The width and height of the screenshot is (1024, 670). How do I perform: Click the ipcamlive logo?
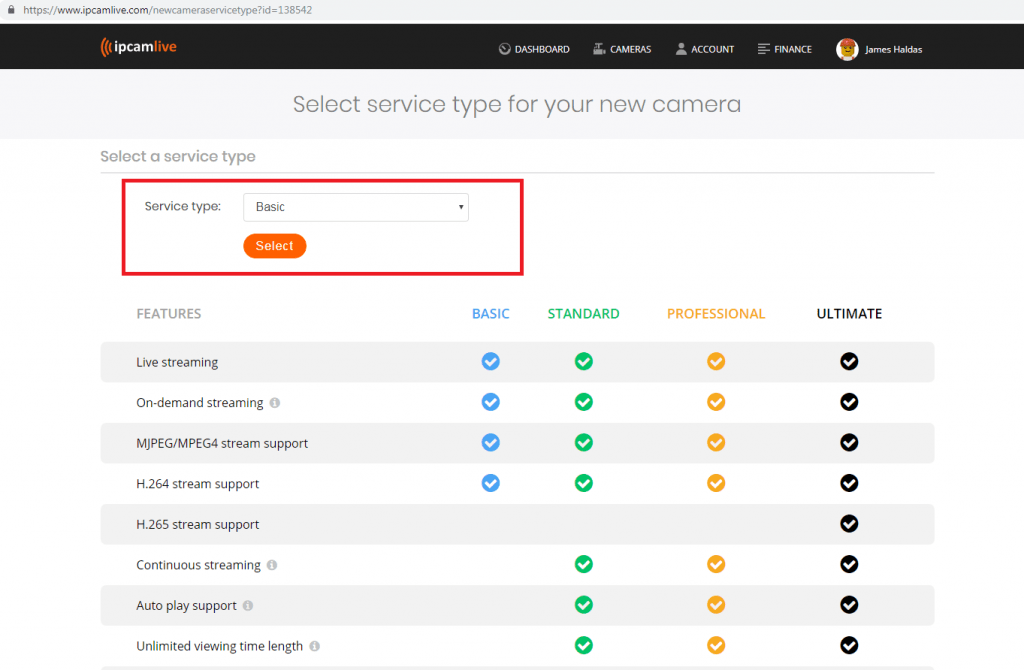pyautogui.click(x=138, y=46)
